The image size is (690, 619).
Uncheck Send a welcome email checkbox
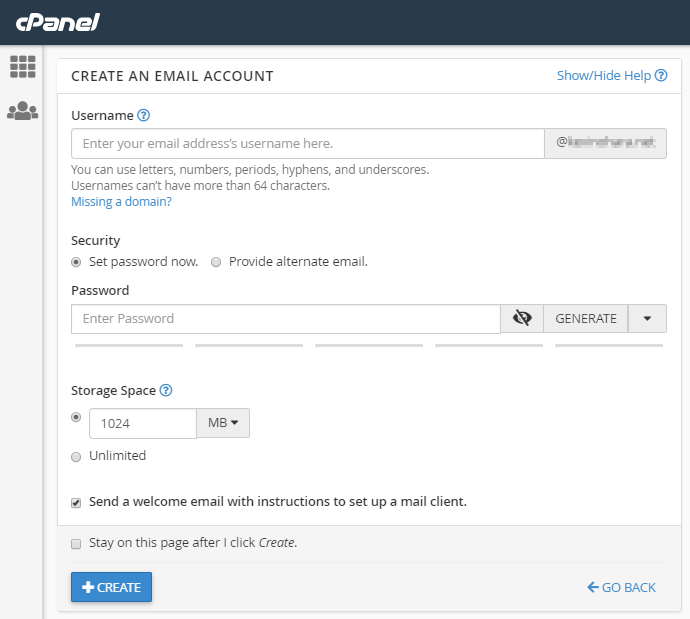[76, 502]
